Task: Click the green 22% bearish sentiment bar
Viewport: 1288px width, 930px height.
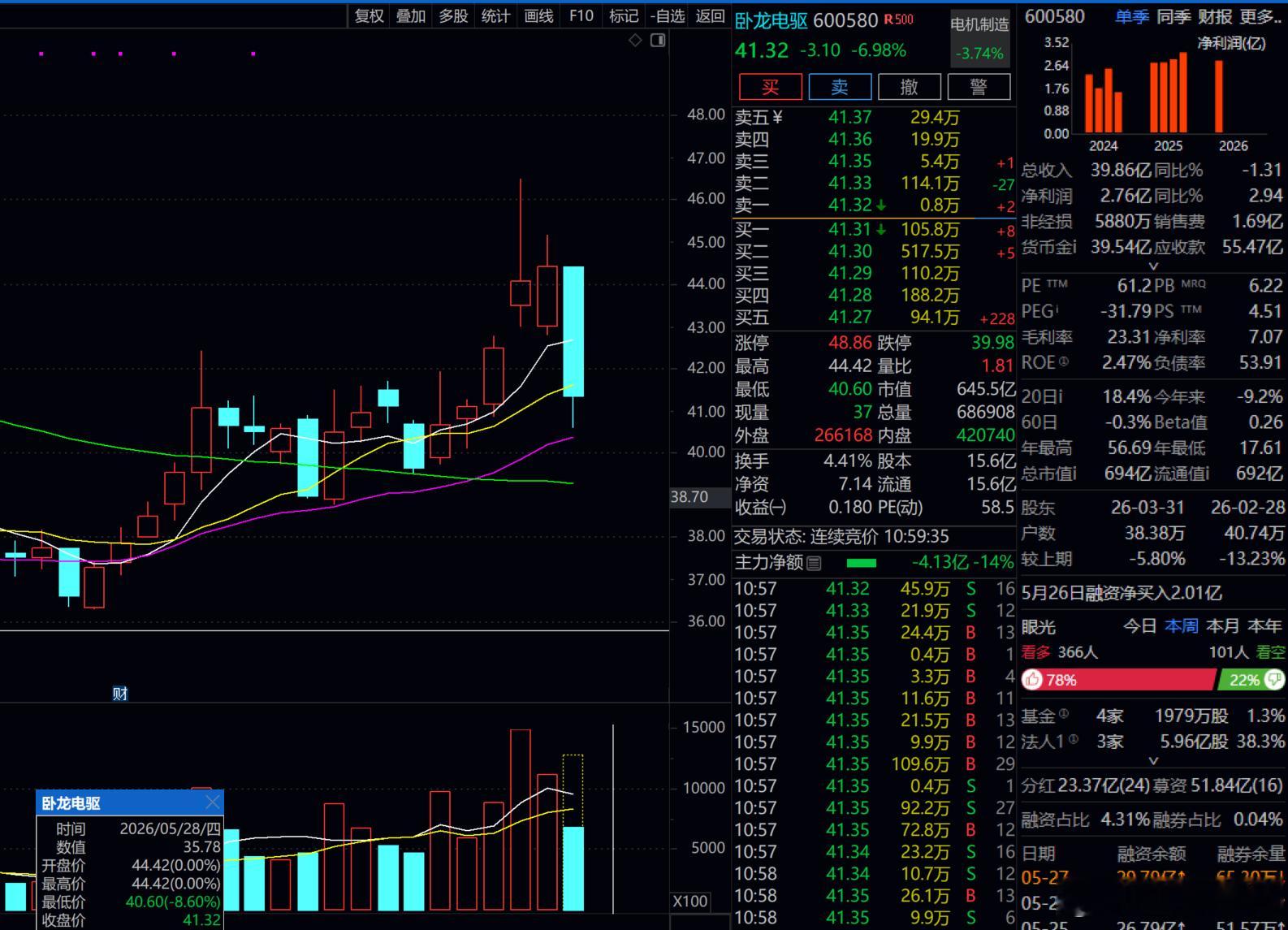Action: pyautogui.click(x=1251, y=679)
